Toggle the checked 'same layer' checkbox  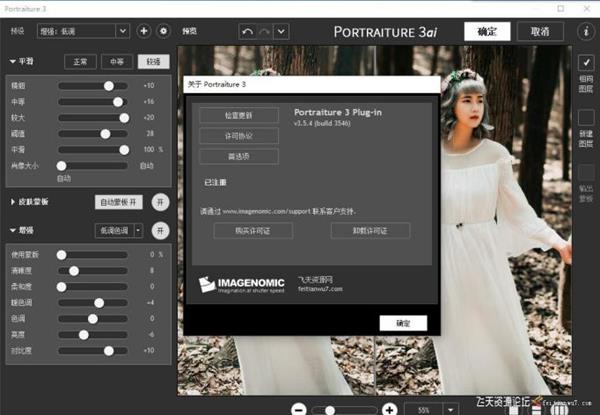(x=586, y=63)
